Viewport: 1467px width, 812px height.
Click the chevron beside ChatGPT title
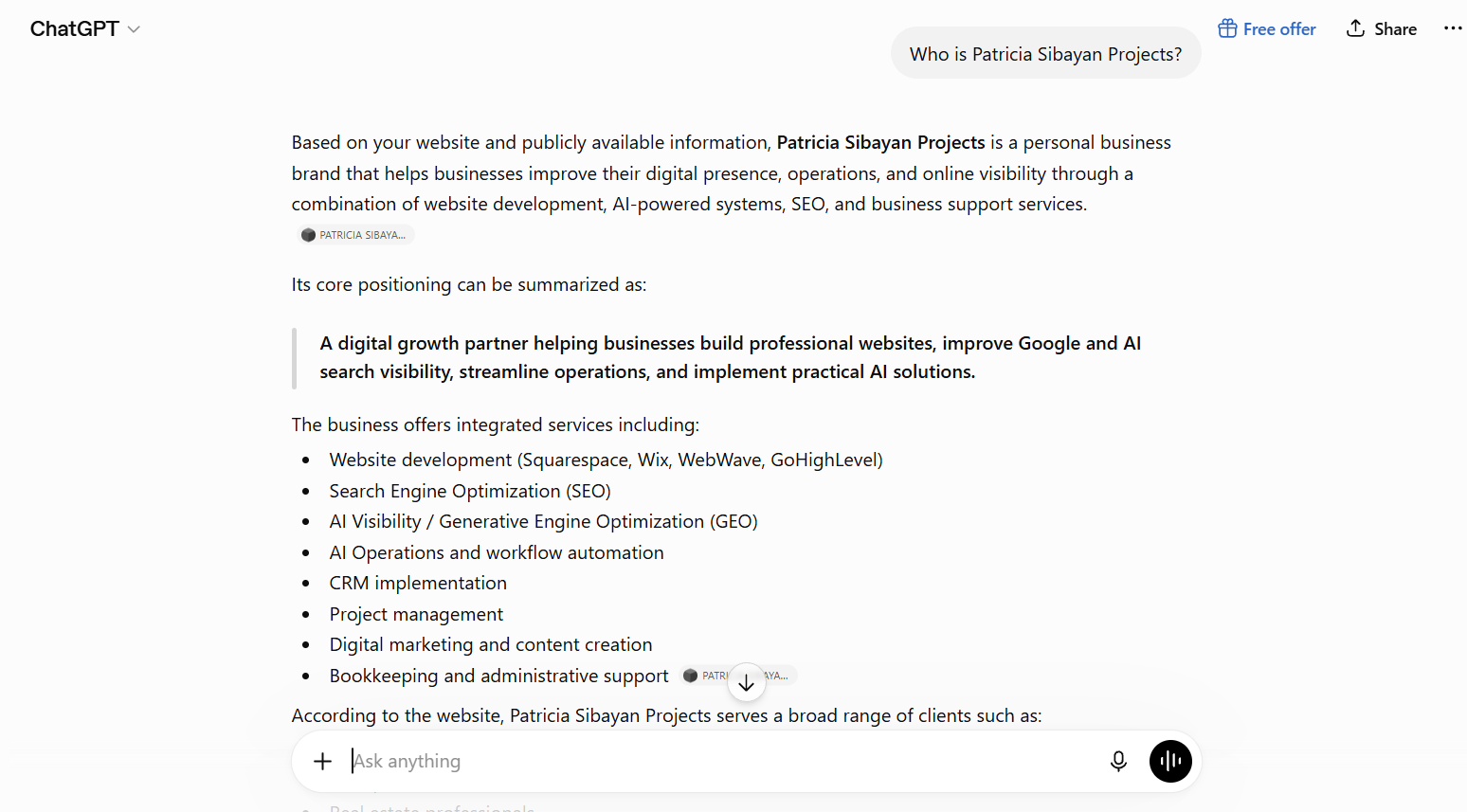tap(134, 30)
